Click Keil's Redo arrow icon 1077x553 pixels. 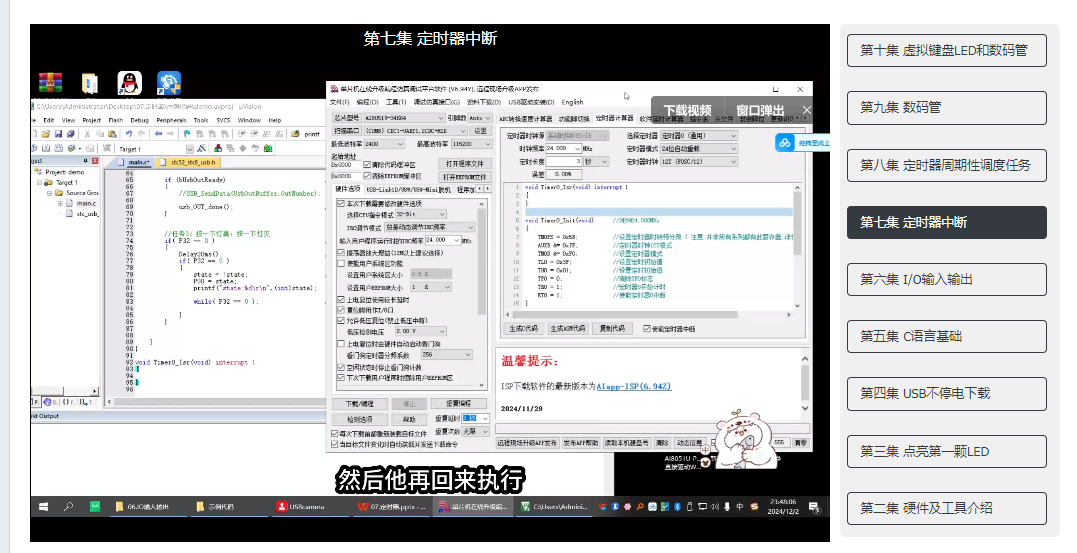pos(142,133)
